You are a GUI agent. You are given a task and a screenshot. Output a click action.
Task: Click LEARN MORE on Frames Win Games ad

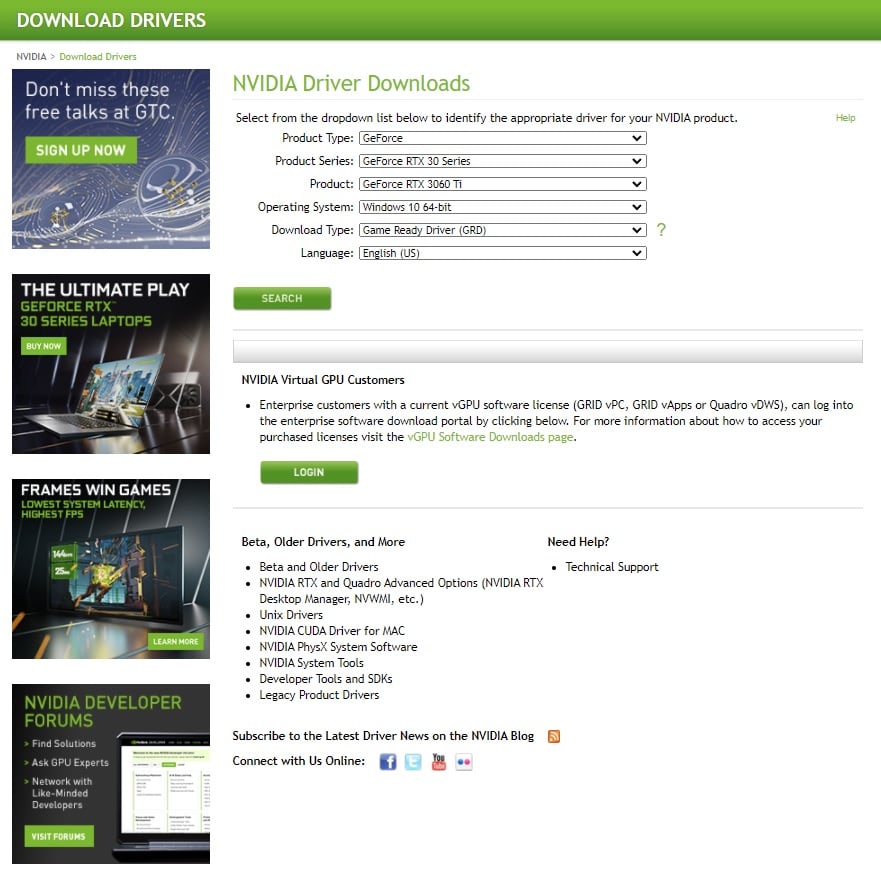[176, 641]
